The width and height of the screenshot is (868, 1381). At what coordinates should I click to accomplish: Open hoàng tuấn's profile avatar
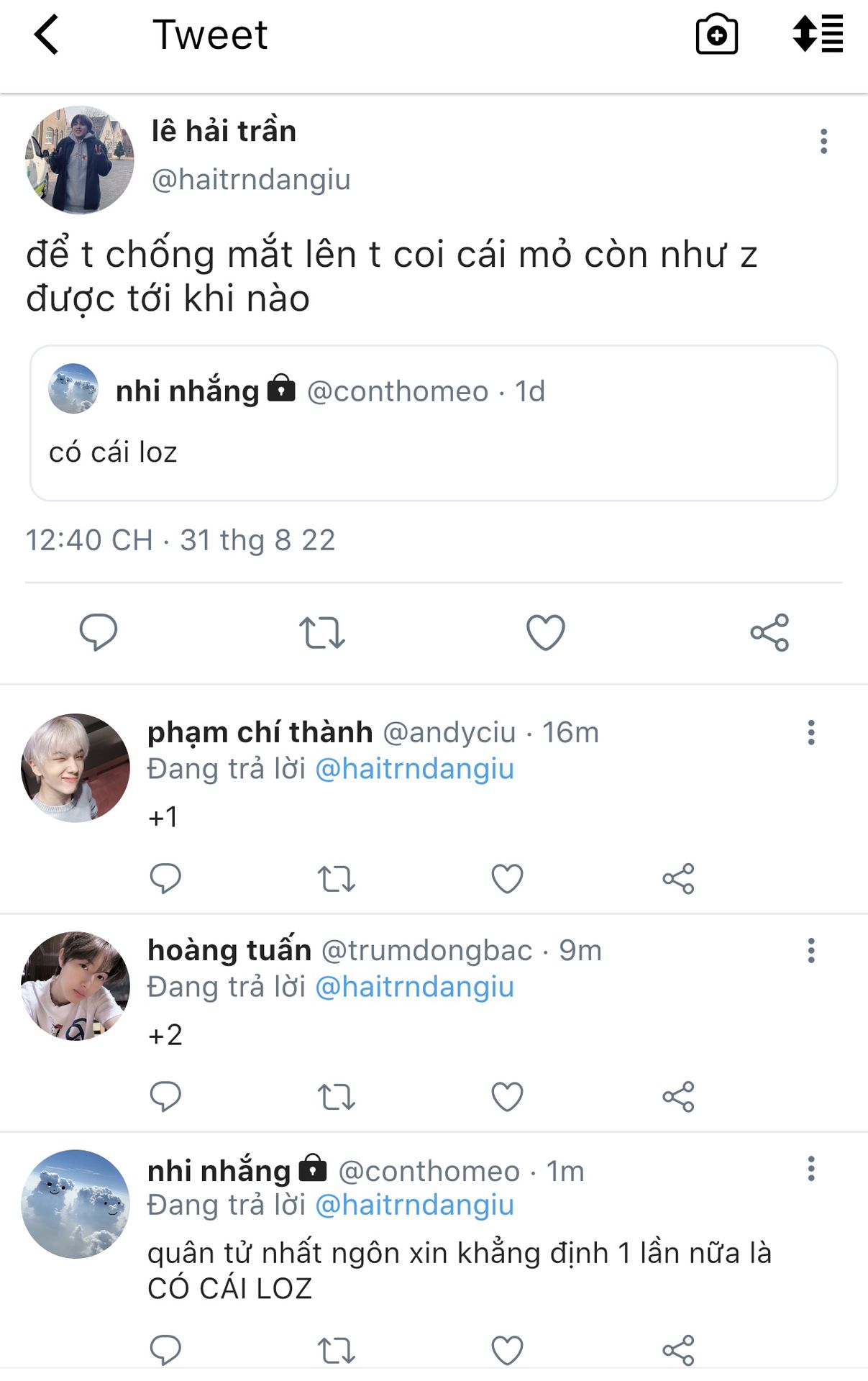tap(76, 985)
